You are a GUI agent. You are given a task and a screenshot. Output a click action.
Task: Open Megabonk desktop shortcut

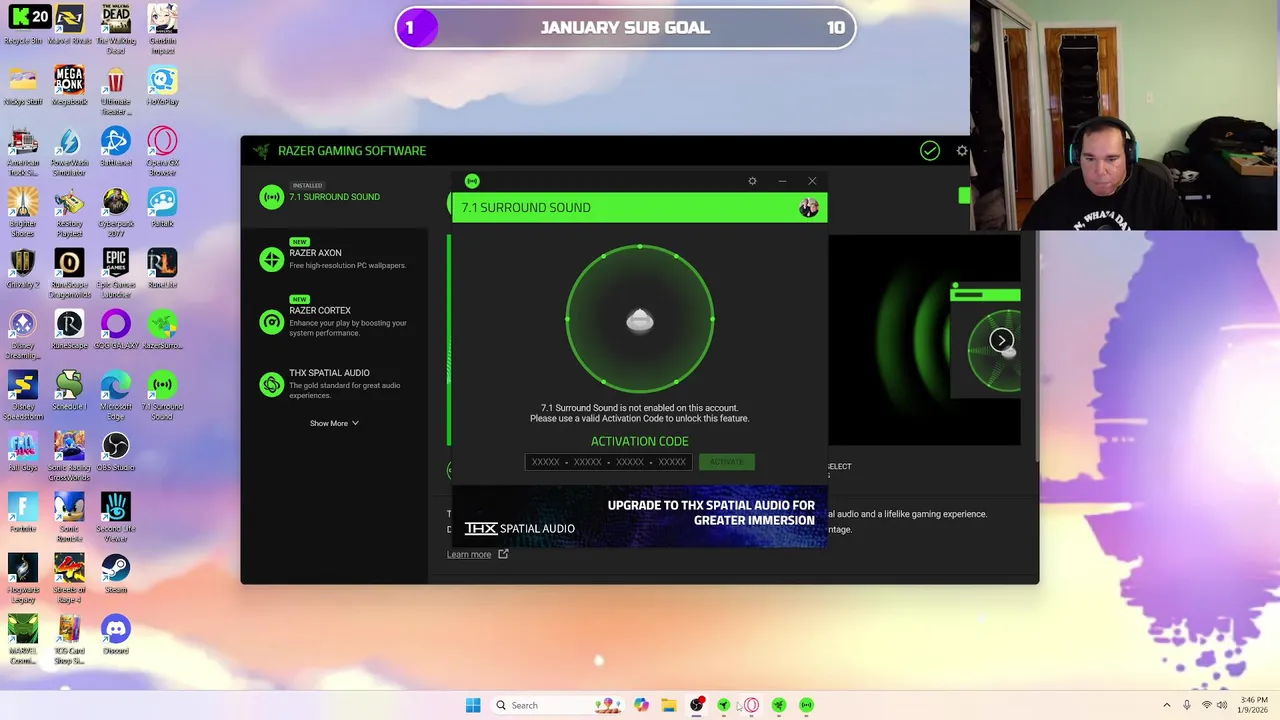coord(69,86)
